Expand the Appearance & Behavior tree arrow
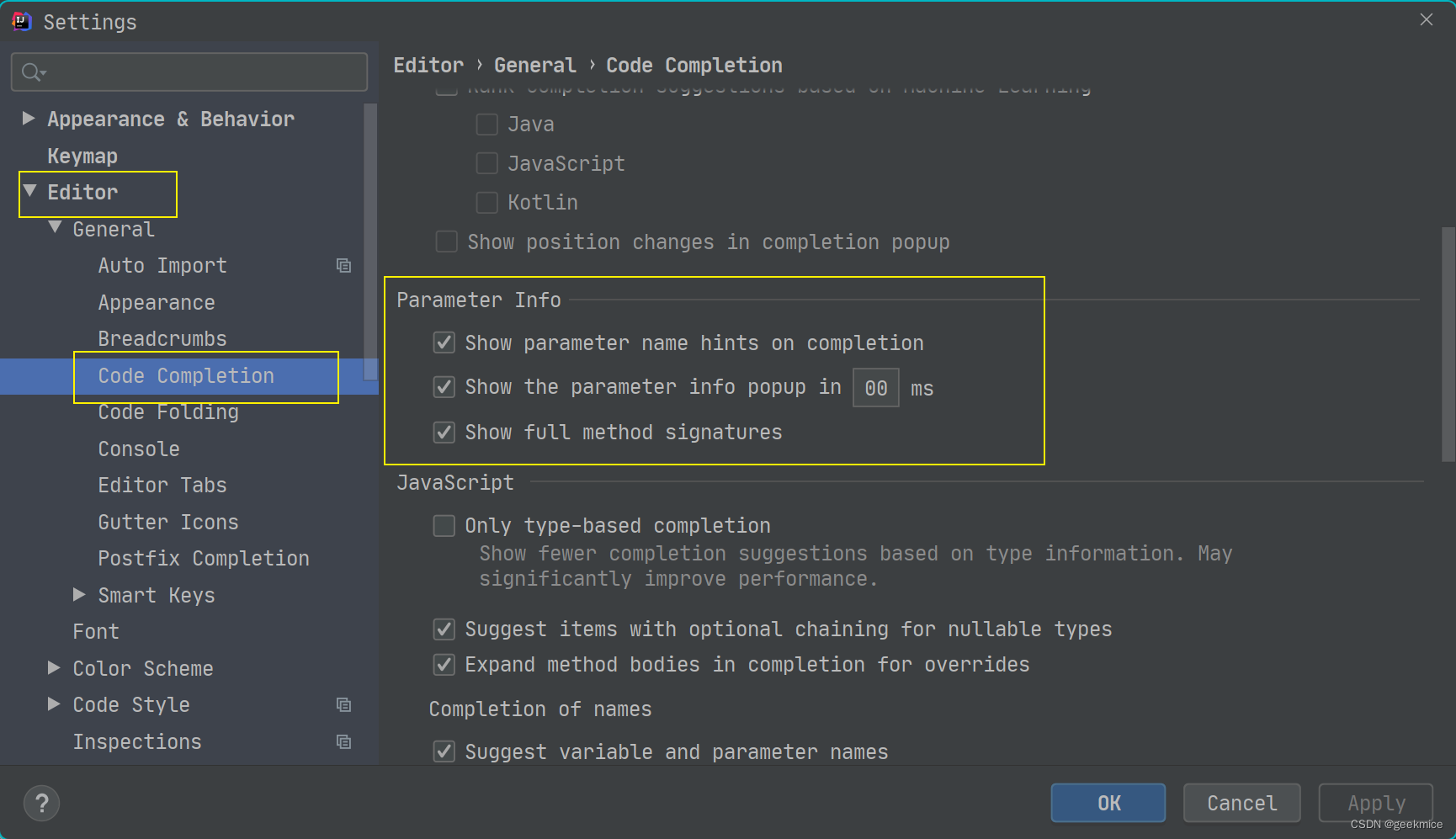1456x839 pixels. [29, 119]
